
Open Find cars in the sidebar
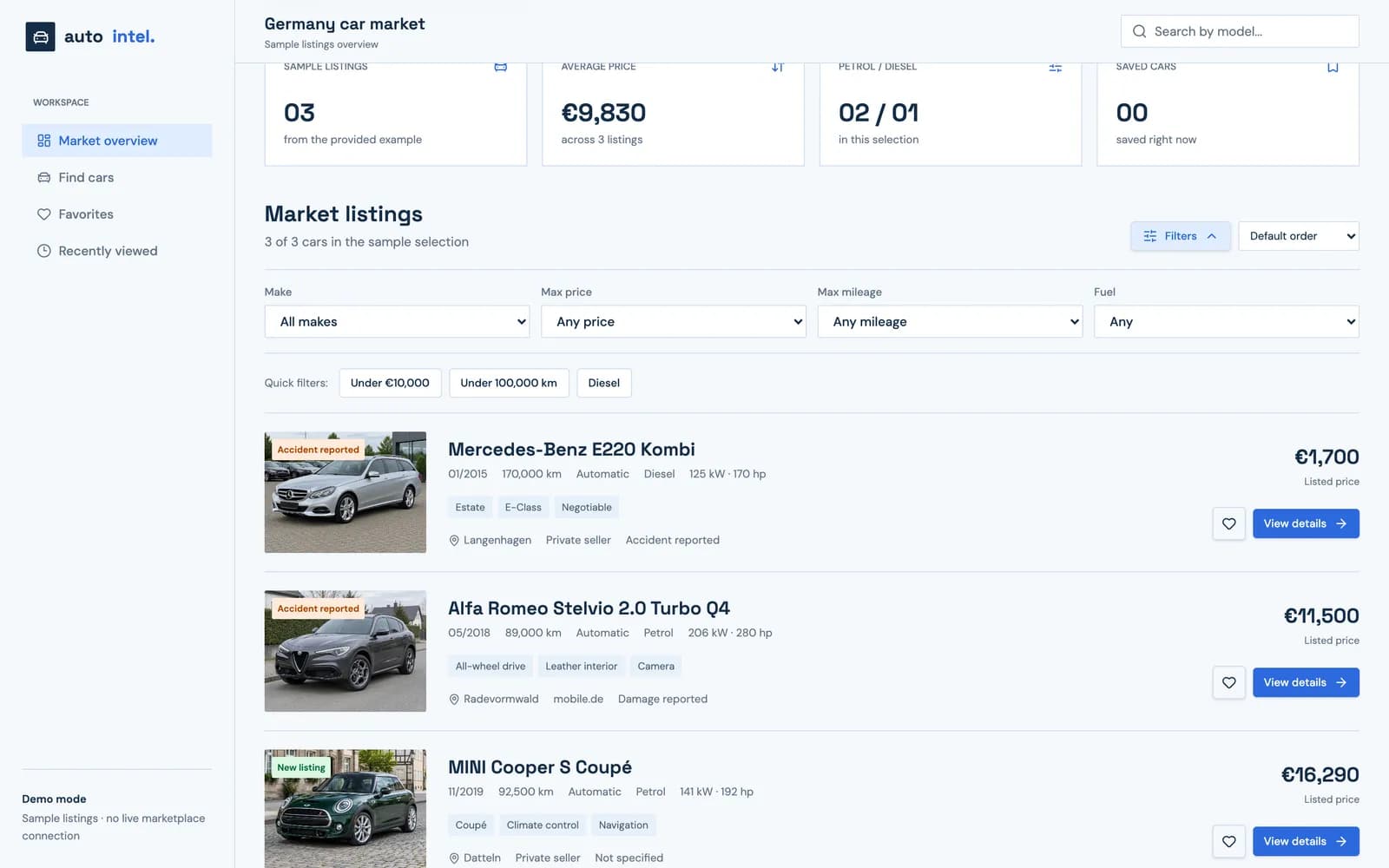[117, 177]
